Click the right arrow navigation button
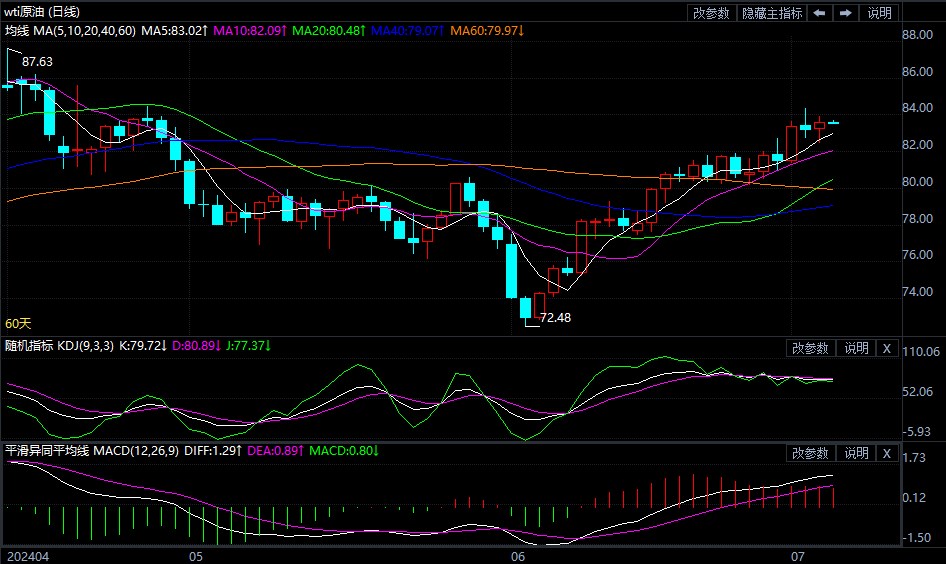 845,13
